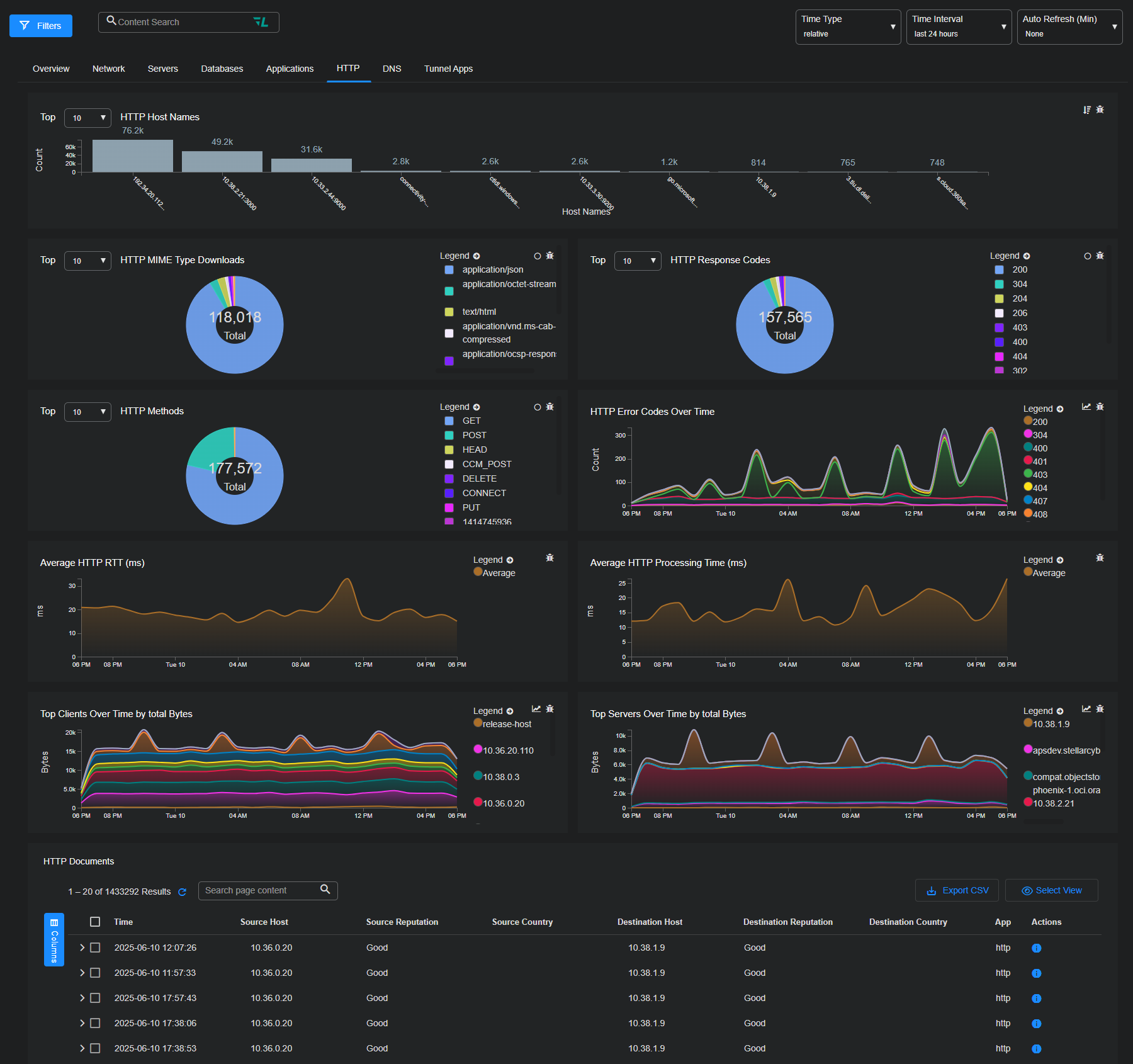Image resolution: width=1133 pixels, height=1064 pixels.
Task: Click the bug icon in HTTP Host Names panel
Action: (1100, 110)
